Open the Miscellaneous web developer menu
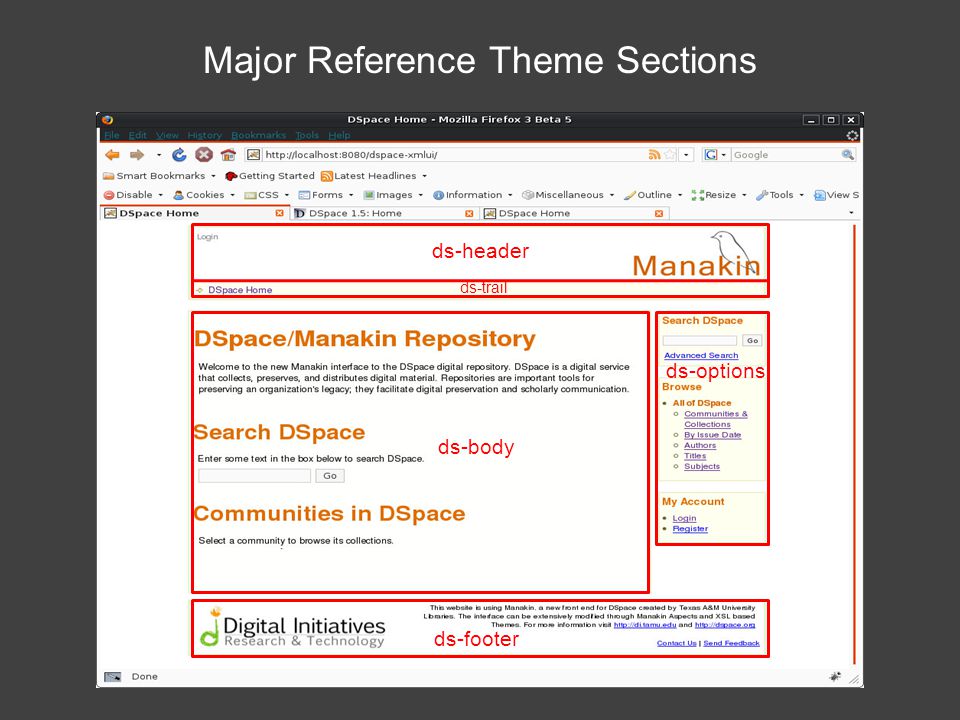This screenshot has height=720, width=960. 568,195
